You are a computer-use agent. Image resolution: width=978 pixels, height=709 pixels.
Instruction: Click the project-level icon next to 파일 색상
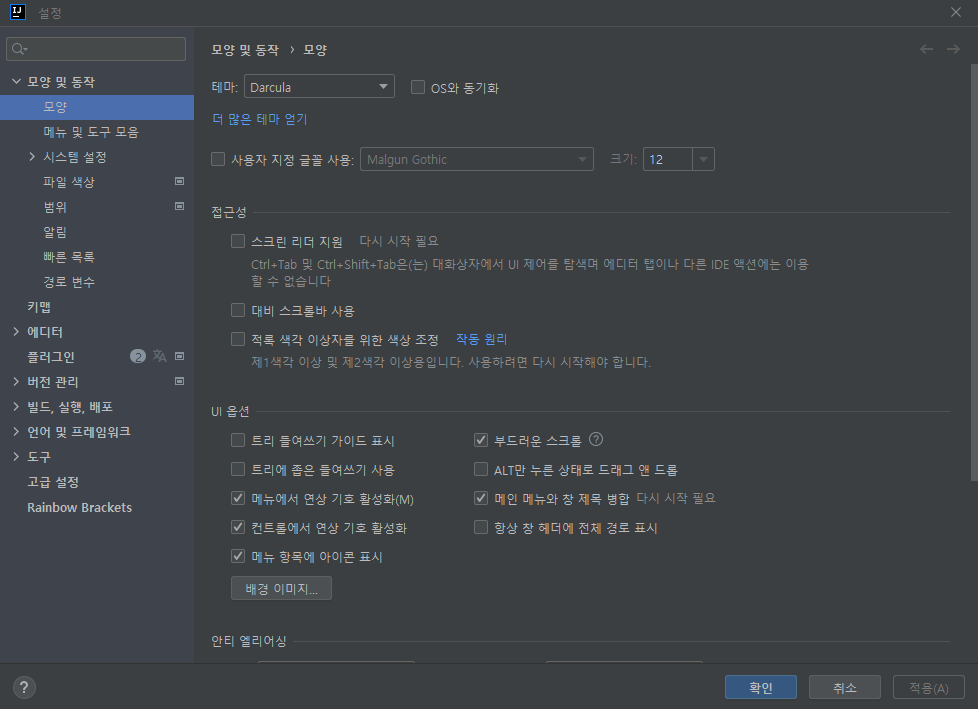click(x=180, y=181)
